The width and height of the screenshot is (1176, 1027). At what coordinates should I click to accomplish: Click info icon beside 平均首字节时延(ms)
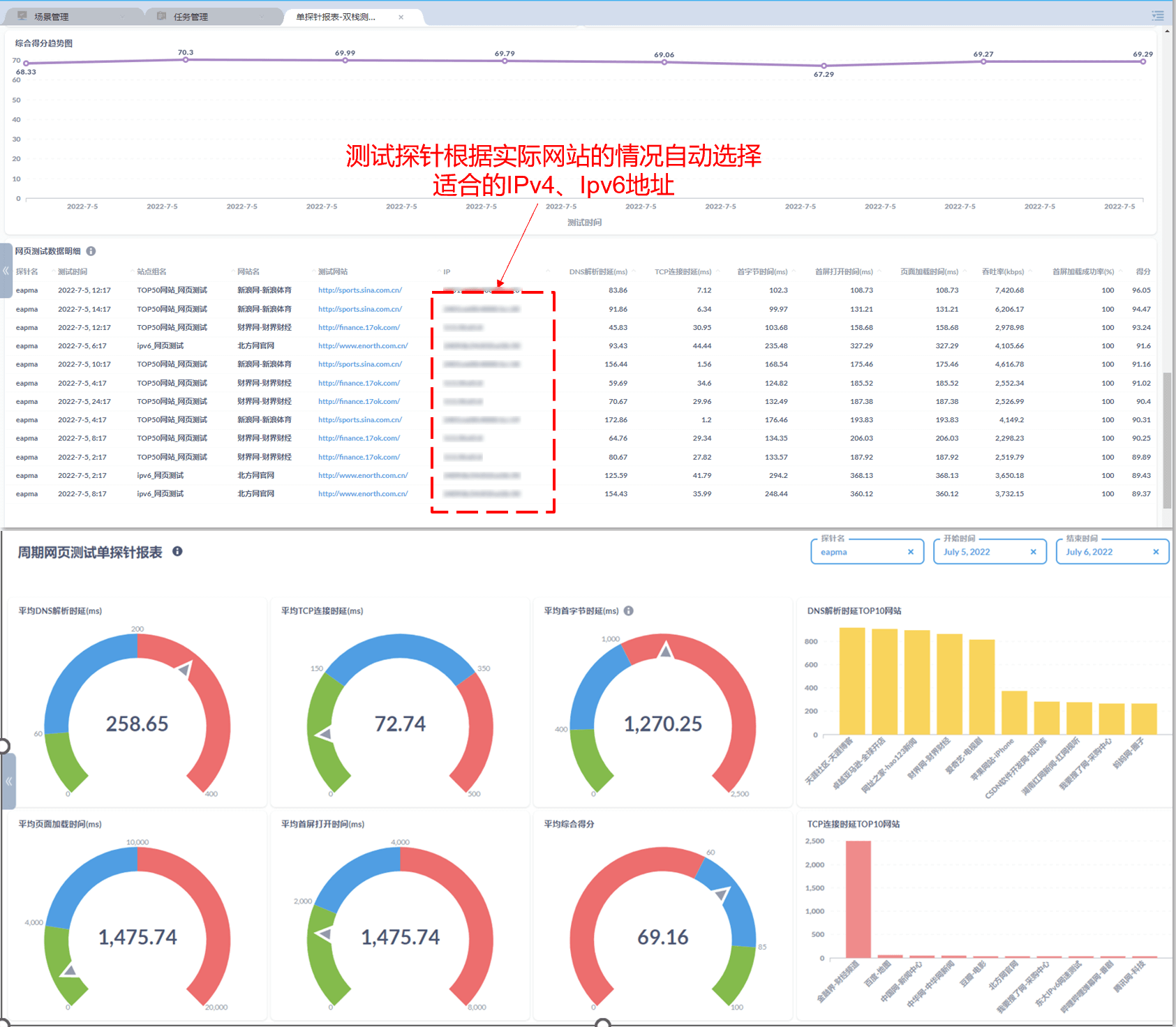629,610
